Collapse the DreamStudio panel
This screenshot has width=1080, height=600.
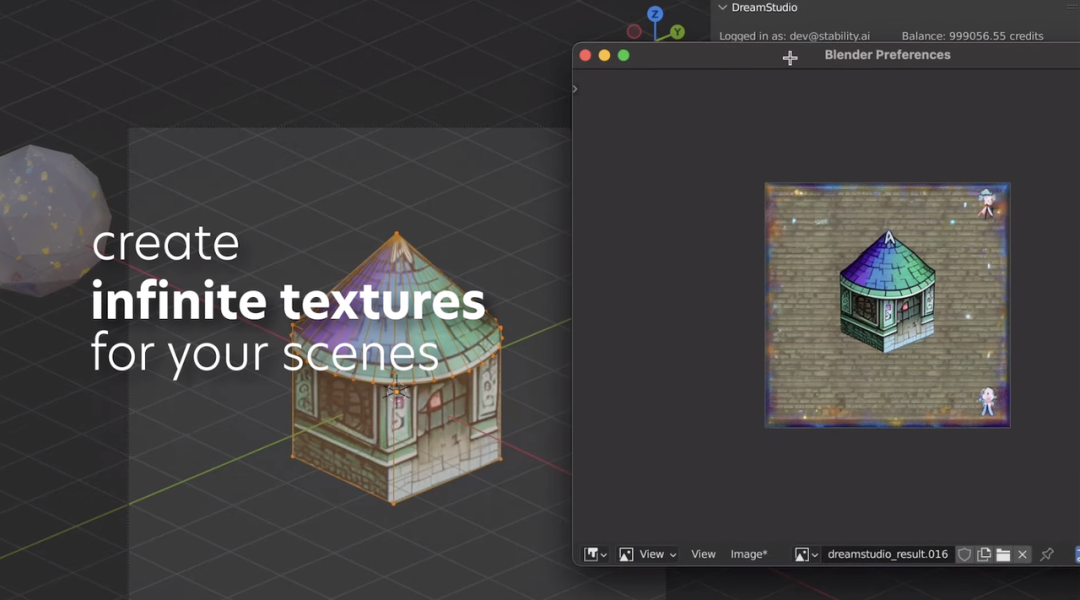pos(723,8)
